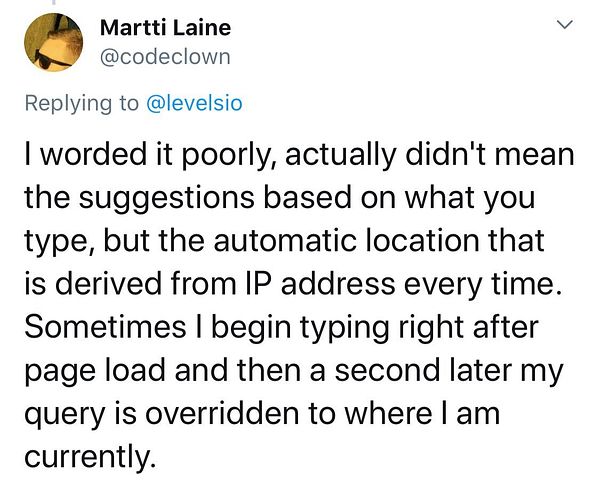Open the tweet options chevron menu
The height and width of the screenshot is (484, 600).
point(564,28)
